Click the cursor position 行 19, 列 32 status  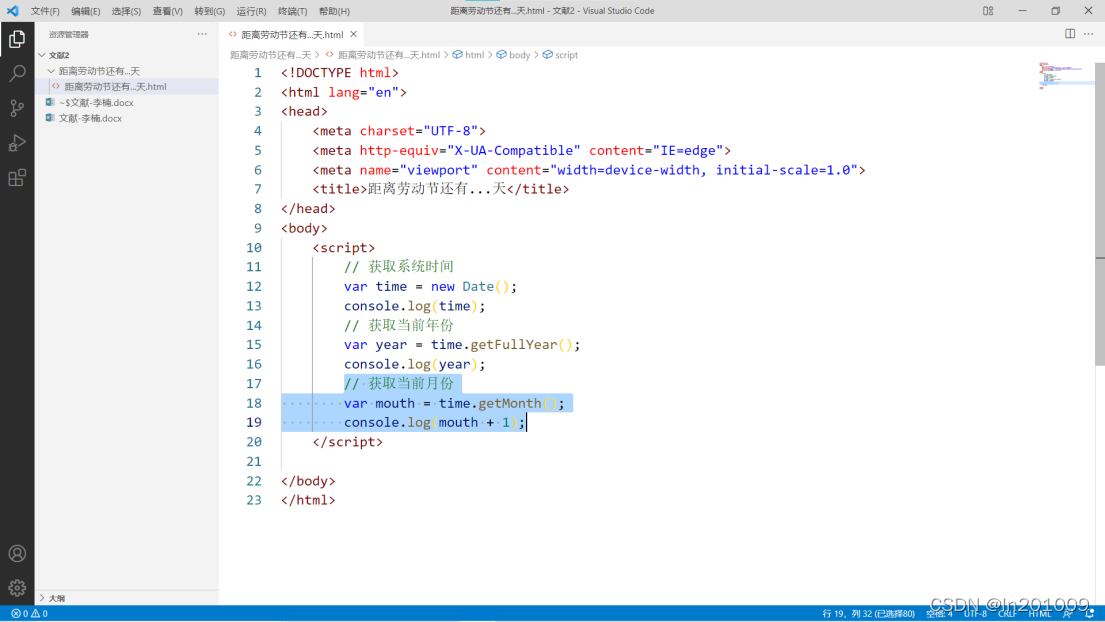(x=868, y=614)
